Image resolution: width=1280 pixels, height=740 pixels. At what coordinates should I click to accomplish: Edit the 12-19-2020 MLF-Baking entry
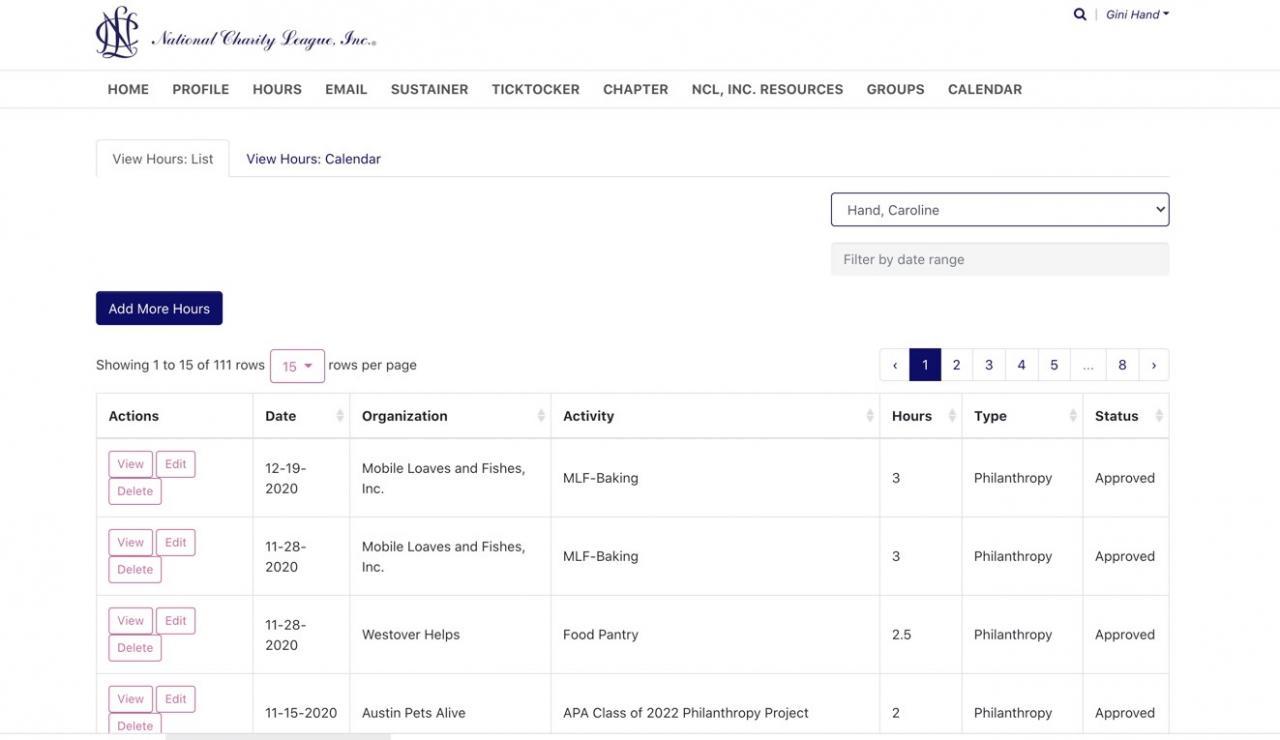point(176,464)
